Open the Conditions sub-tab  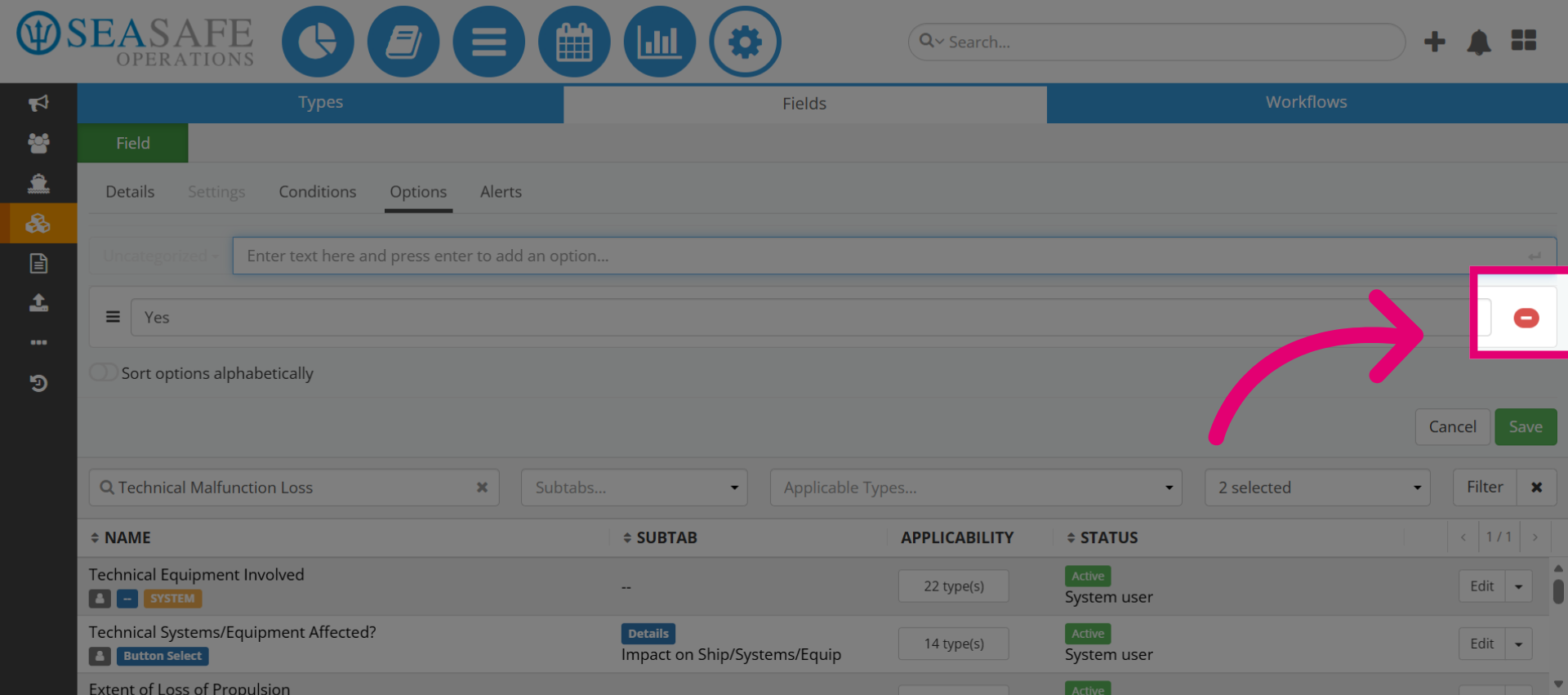click(x=318, y=192)
